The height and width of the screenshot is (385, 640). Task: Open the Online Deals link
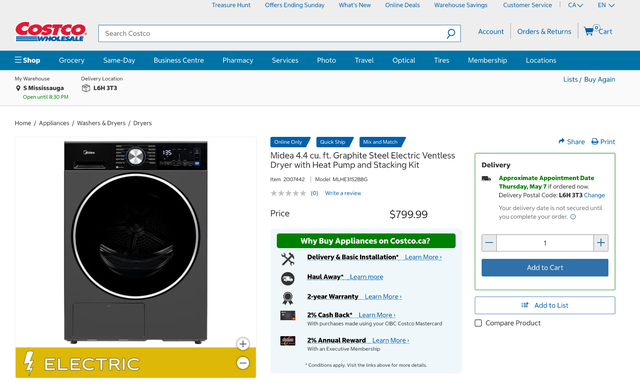click(x=402, y=5)
